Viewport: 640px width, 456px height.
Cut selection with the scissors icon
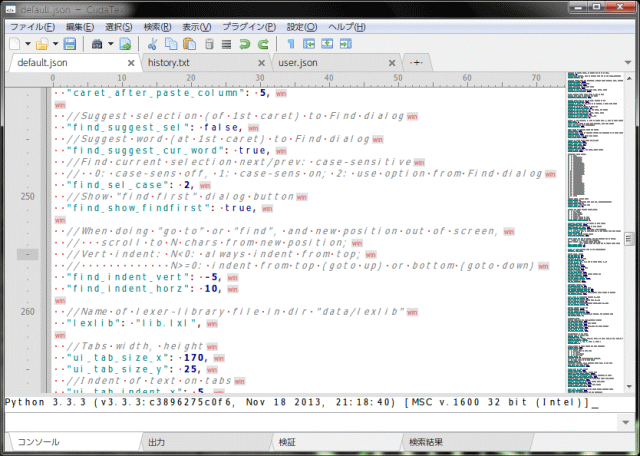pos(152,44)
